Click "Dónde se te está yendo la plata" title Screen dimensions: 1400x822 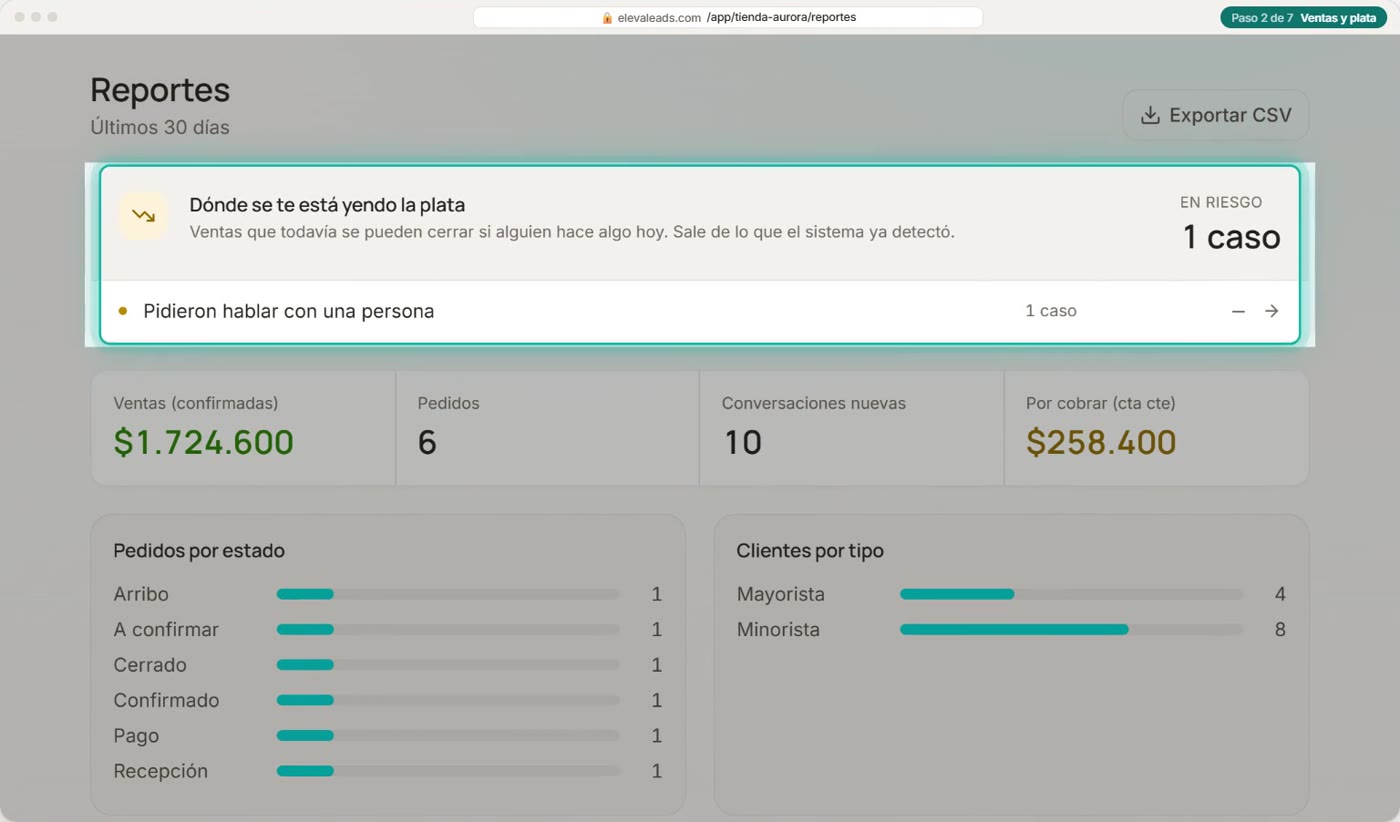(x=327, y=205)
